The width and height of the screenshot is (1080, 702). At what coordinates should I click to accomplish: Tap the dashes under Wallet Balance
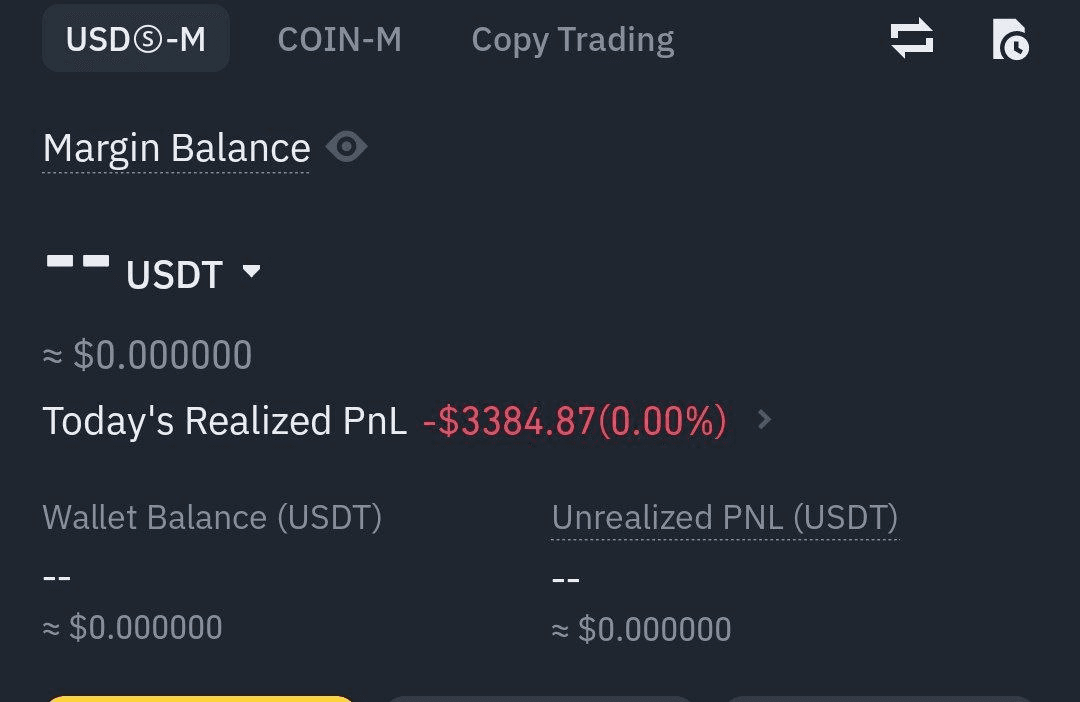point(57,577)
